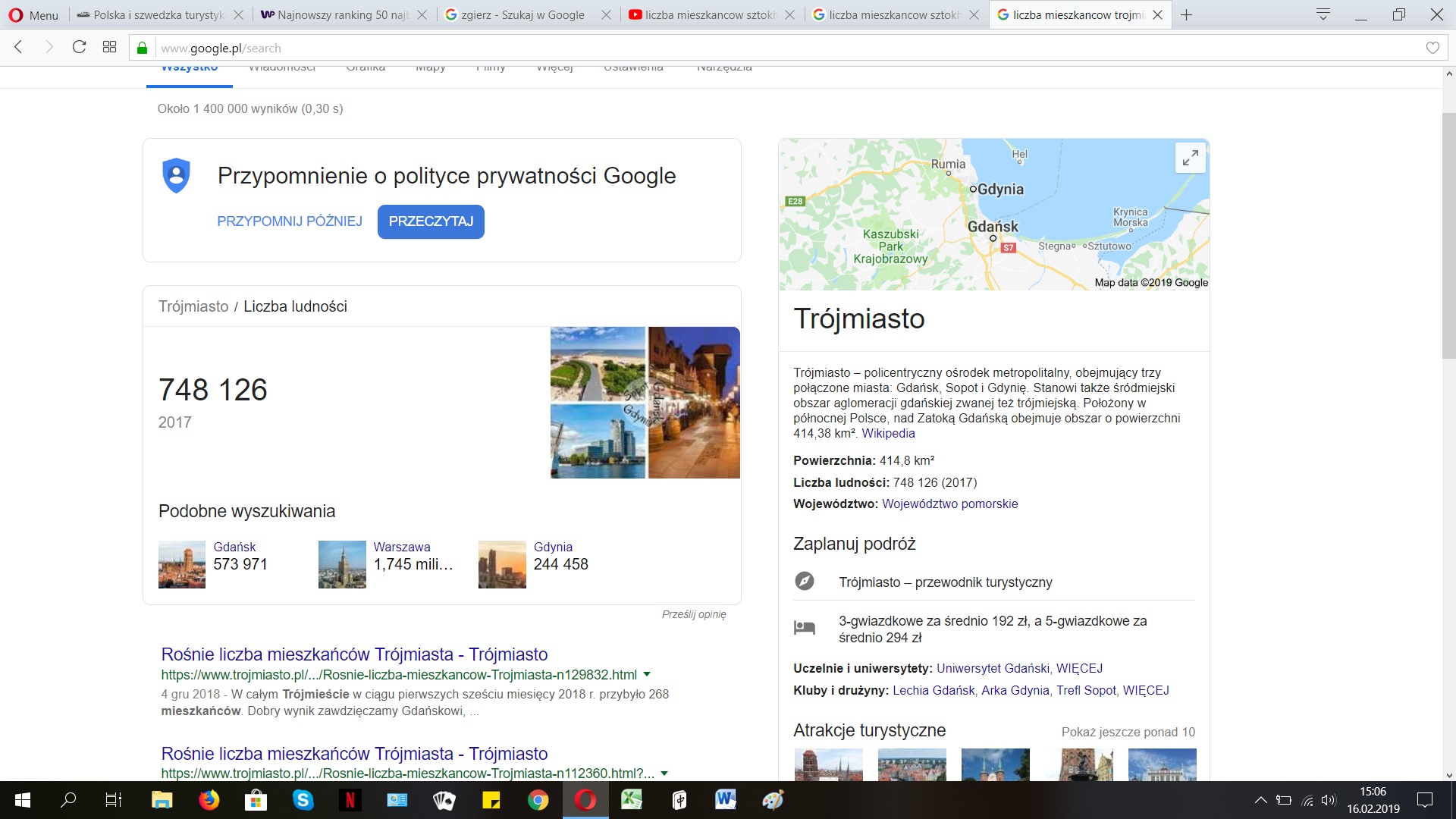
Task: Open the Trefl Sopot link
Action: tap(1086, 691)
